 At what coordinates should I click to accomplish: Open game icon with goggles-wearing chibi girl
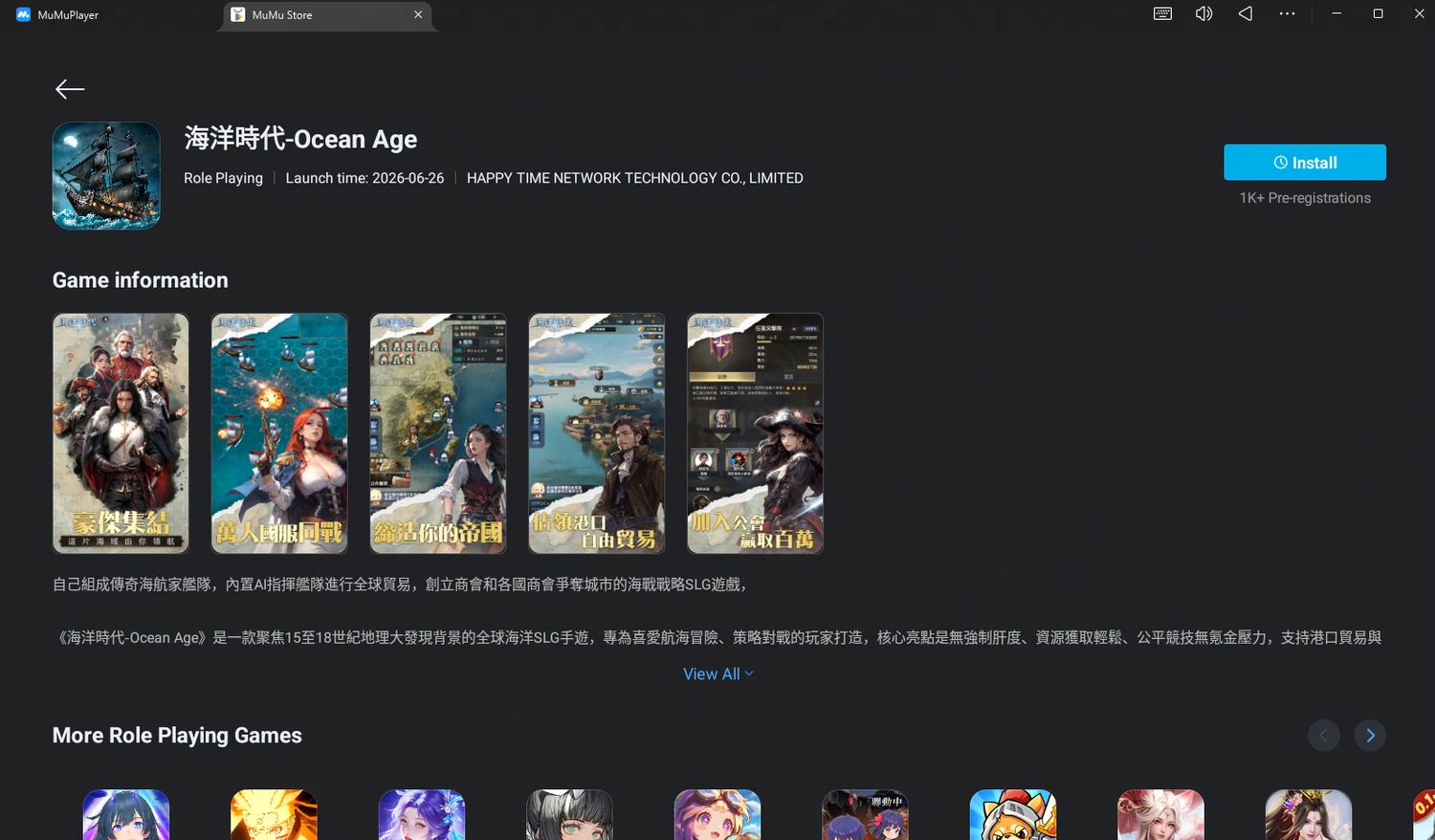coord(717,815)
